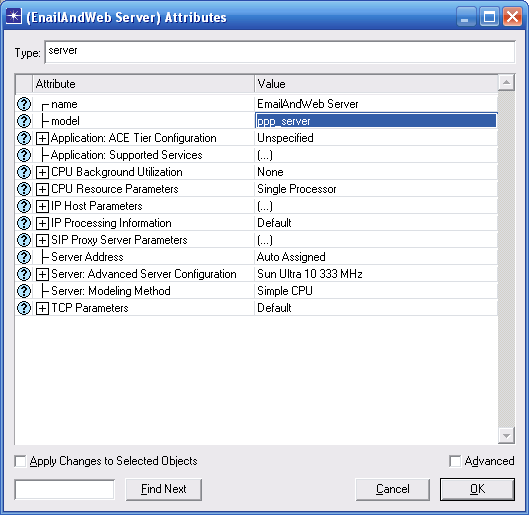This screenshot has width=529, height=515.
Task: Expand Server: Advanced Server Configuration
Action: tap(42, 275)
